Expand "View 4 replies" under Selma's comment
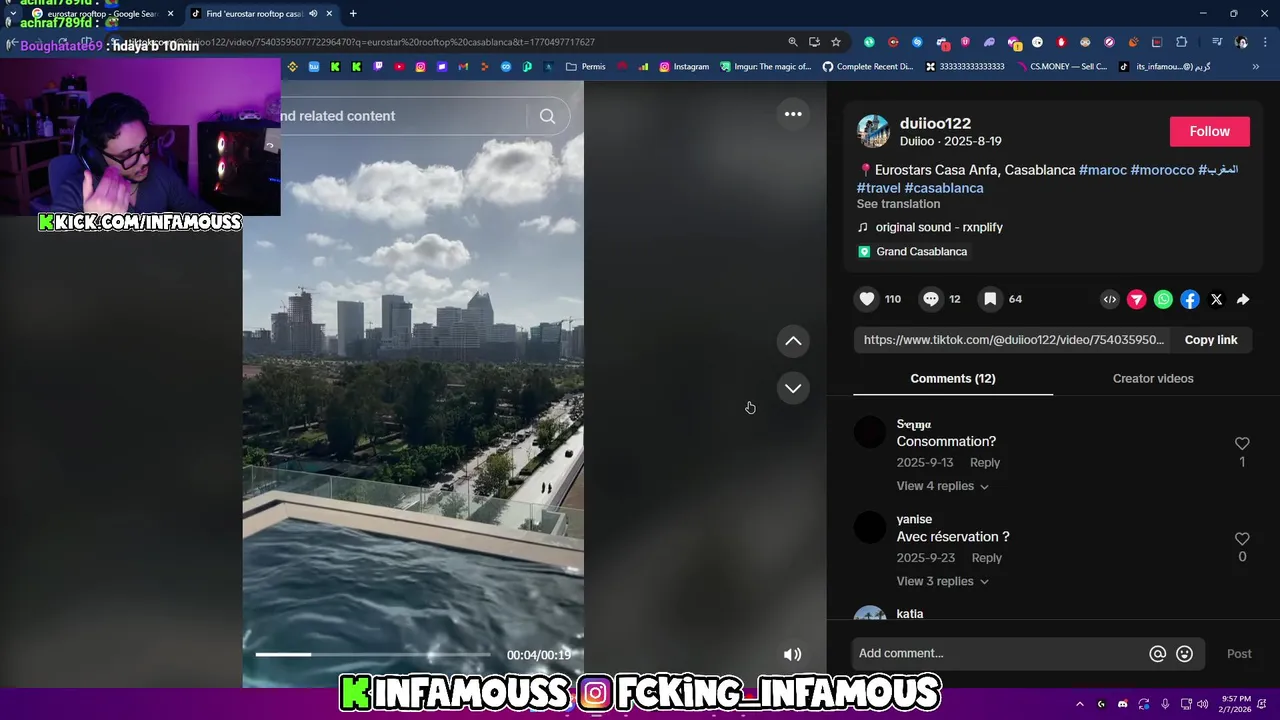1280x720 pixels. [942, 486]
